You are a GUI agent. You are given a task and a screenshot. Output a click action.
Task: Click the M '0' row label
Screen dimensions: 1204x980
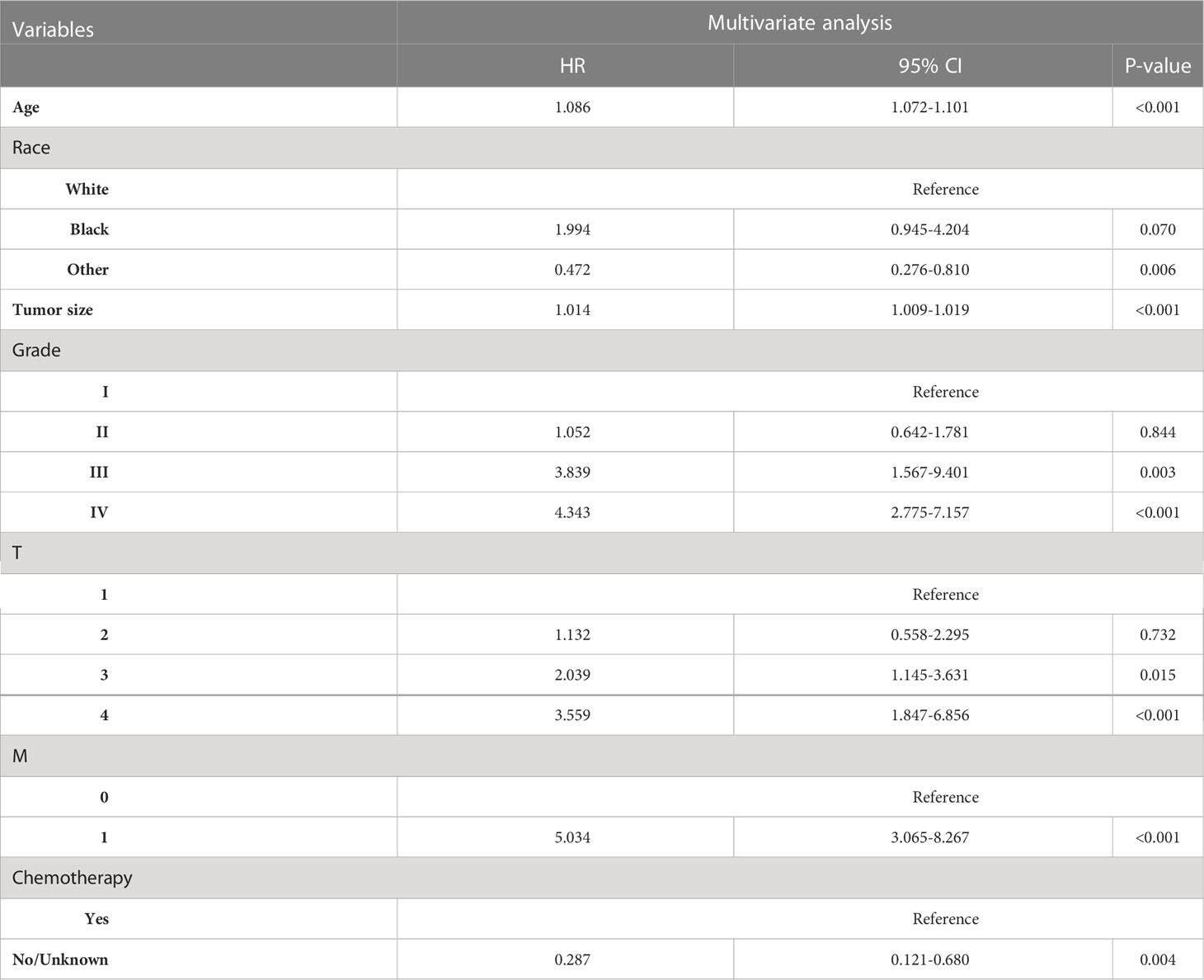pyautogui.click(x=104, y=798)
